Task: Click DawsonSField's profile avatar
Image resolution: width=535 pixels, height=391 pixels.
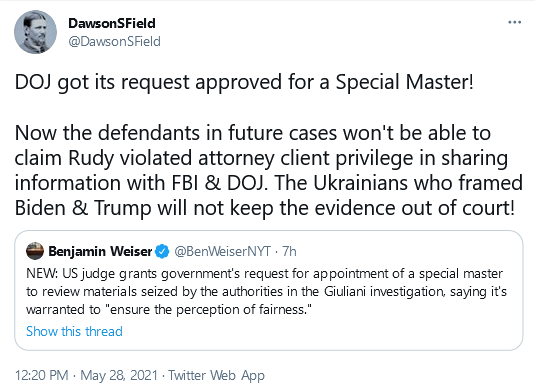Action: (x=35, y=32)
